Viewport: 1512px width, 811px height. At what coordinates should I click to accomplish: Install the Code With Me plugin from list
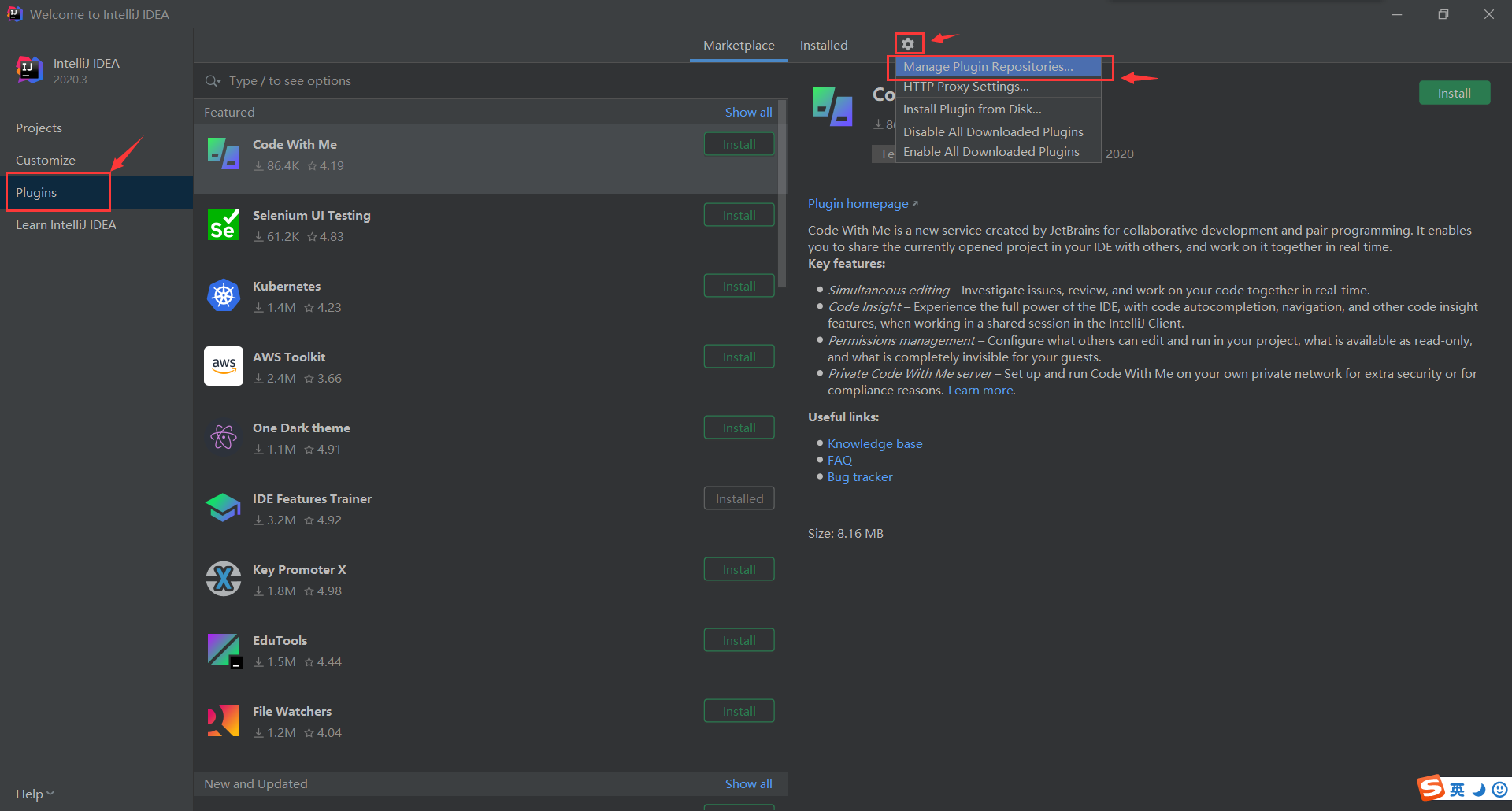pyautogui.click(x=739, y=145)
